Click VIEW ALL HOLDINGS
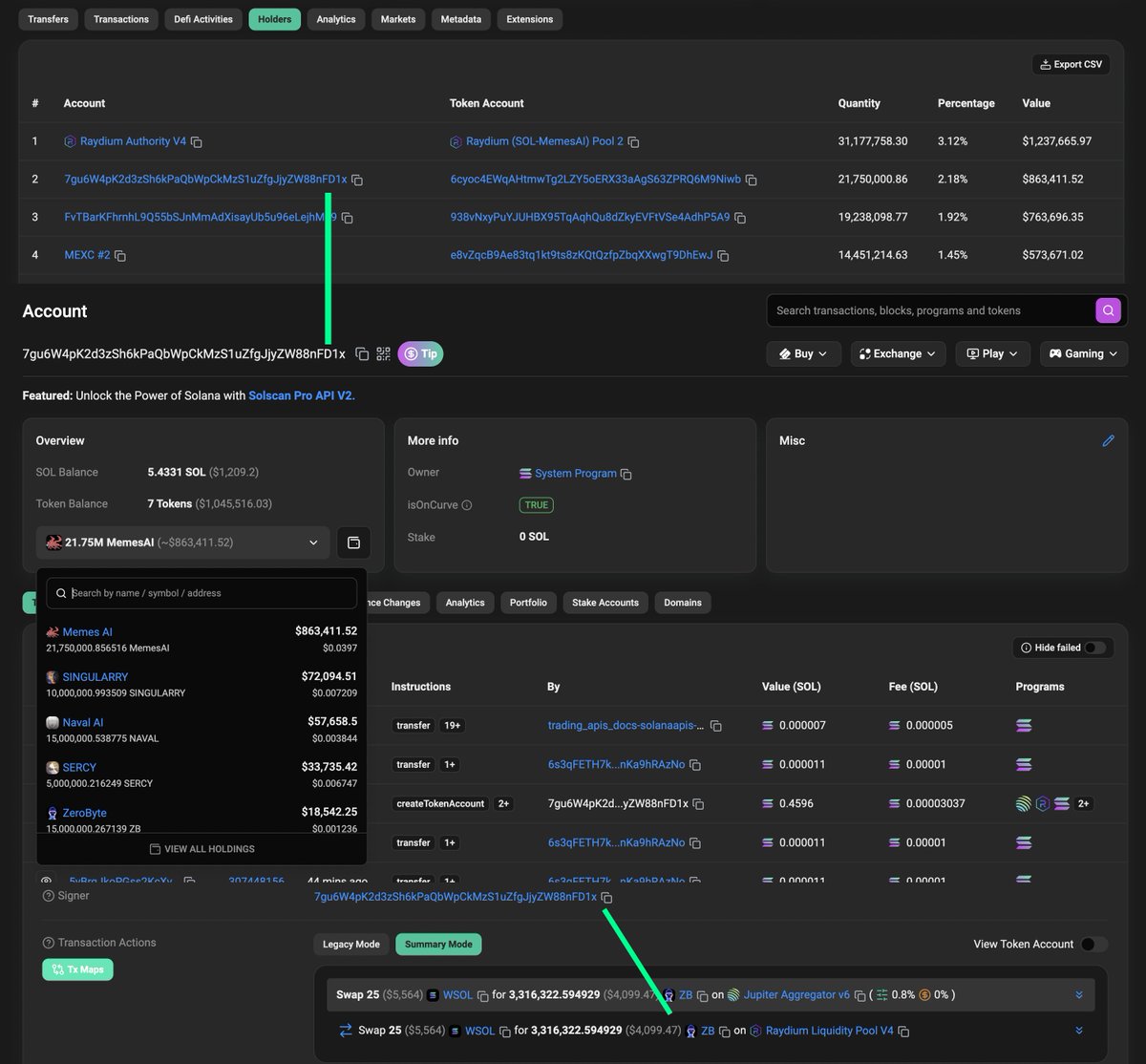This screenshot has width=1146, height=1064. pyautogui.click(x=202, y=849)
